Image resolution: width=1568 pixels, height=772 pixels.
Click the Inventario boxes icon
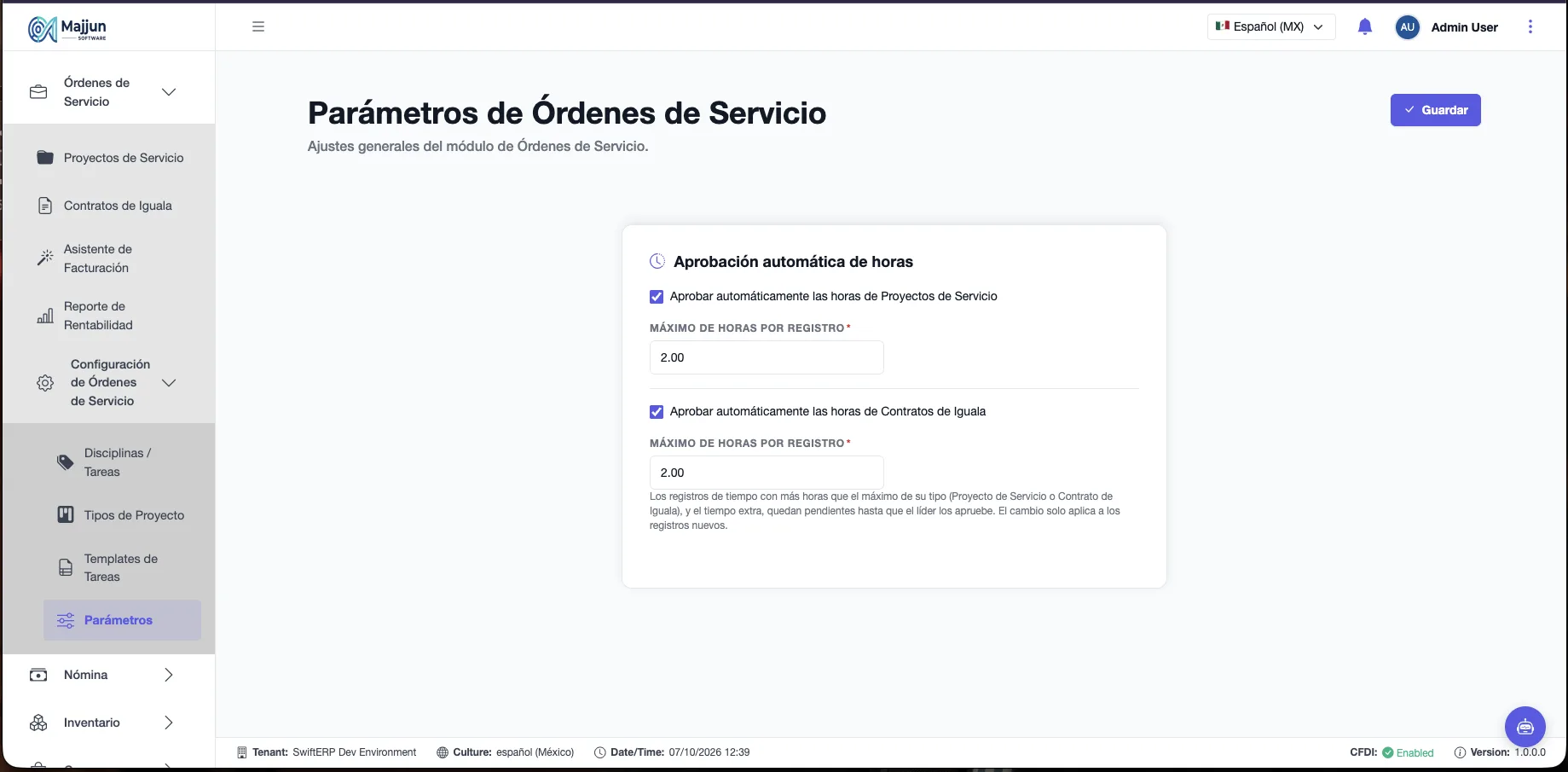pyautogui.click(x=38, y=723)
